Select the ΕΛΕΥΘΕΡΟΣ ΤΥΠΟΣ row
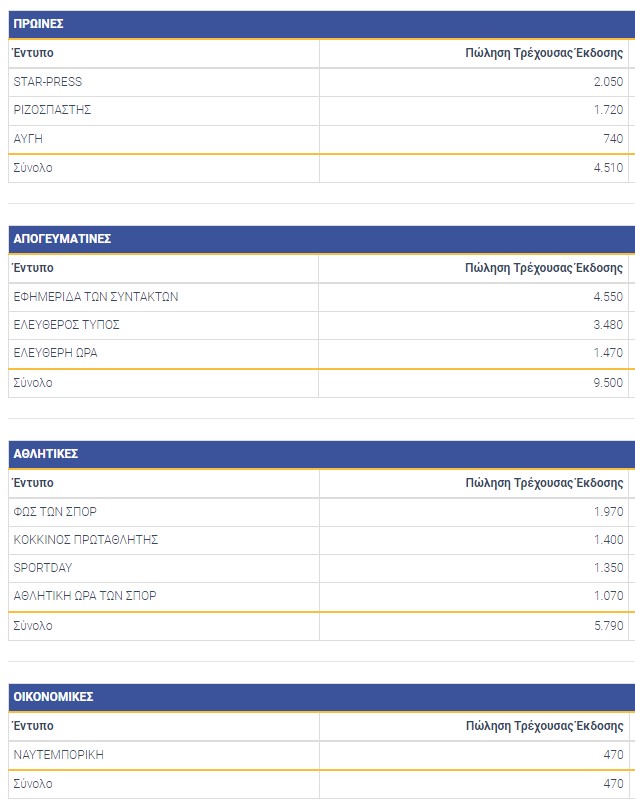Screen dimensions: 635x809 point(67,325)
